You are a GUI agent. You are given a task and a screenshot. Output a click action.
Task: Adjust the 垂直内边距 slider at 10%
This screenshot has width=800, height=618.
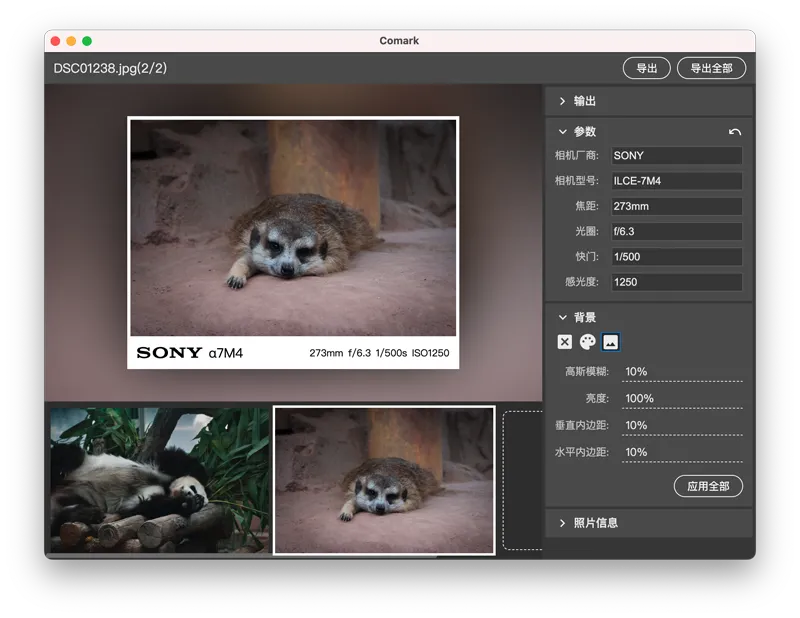coord(682,426)
